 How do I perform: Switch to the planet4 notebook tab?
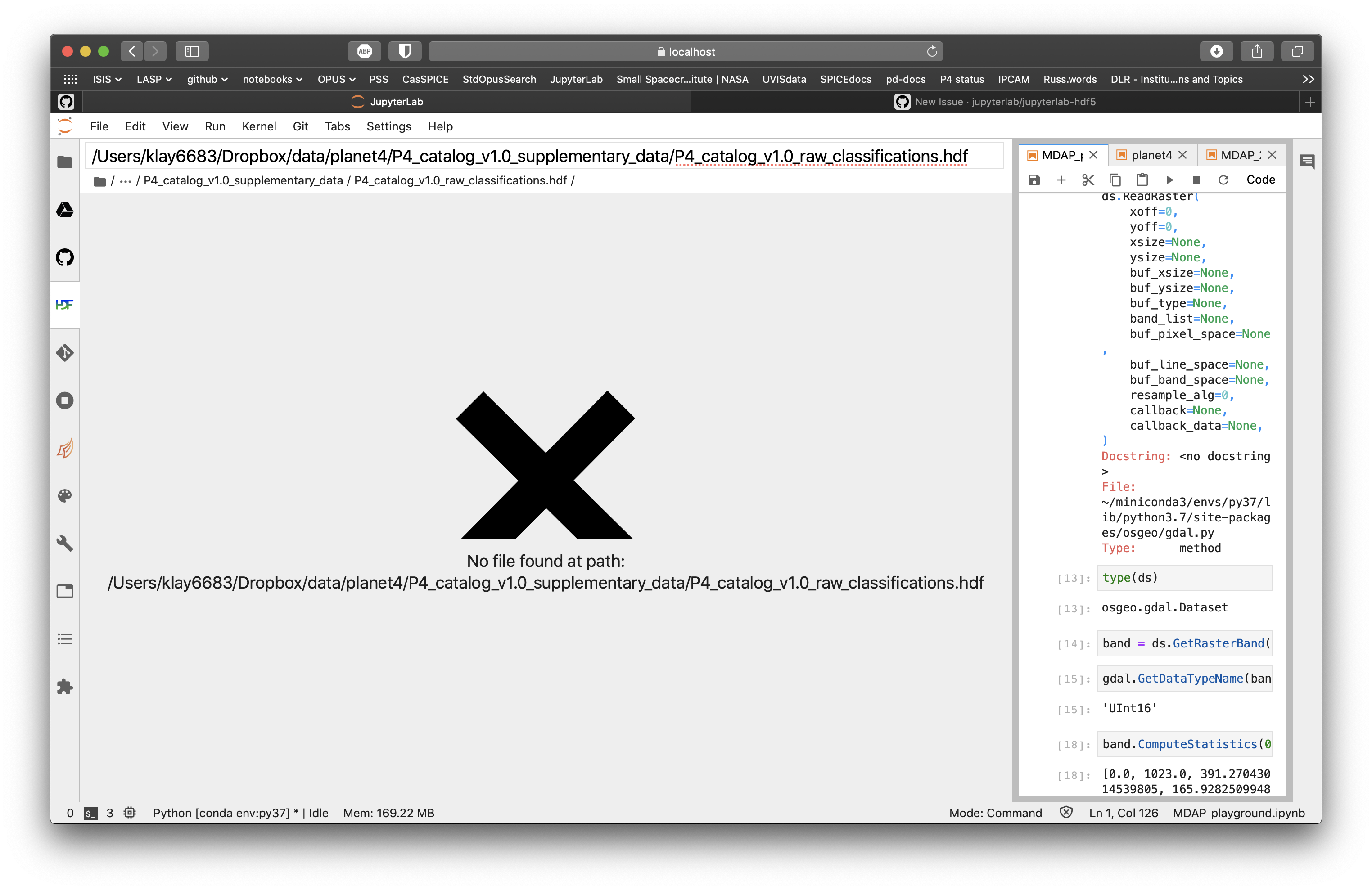1151,155
